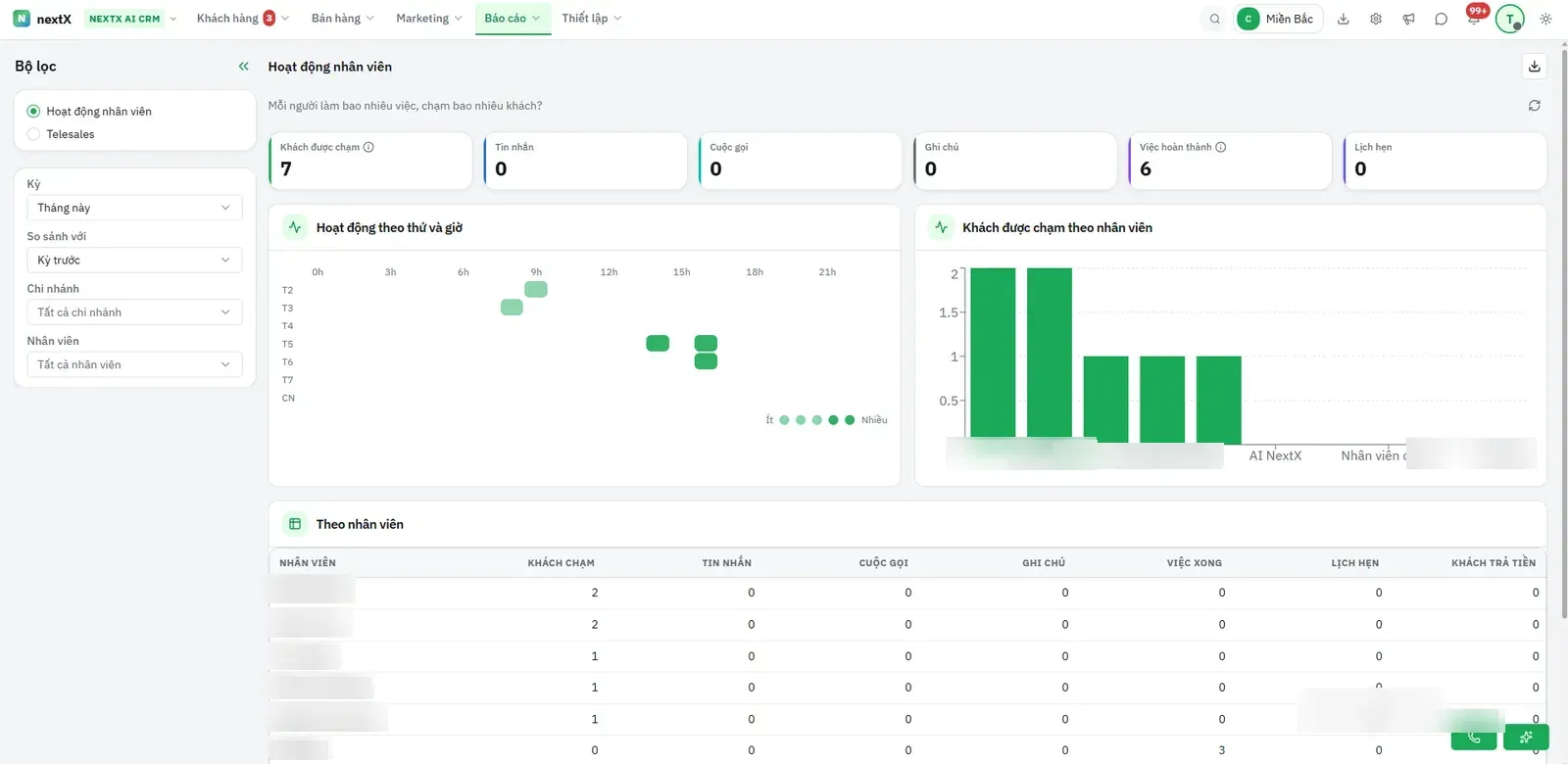Click the Lịch hẹn summary card
This screenshot has height=764, width=1568.
[x=1445, y=161]
